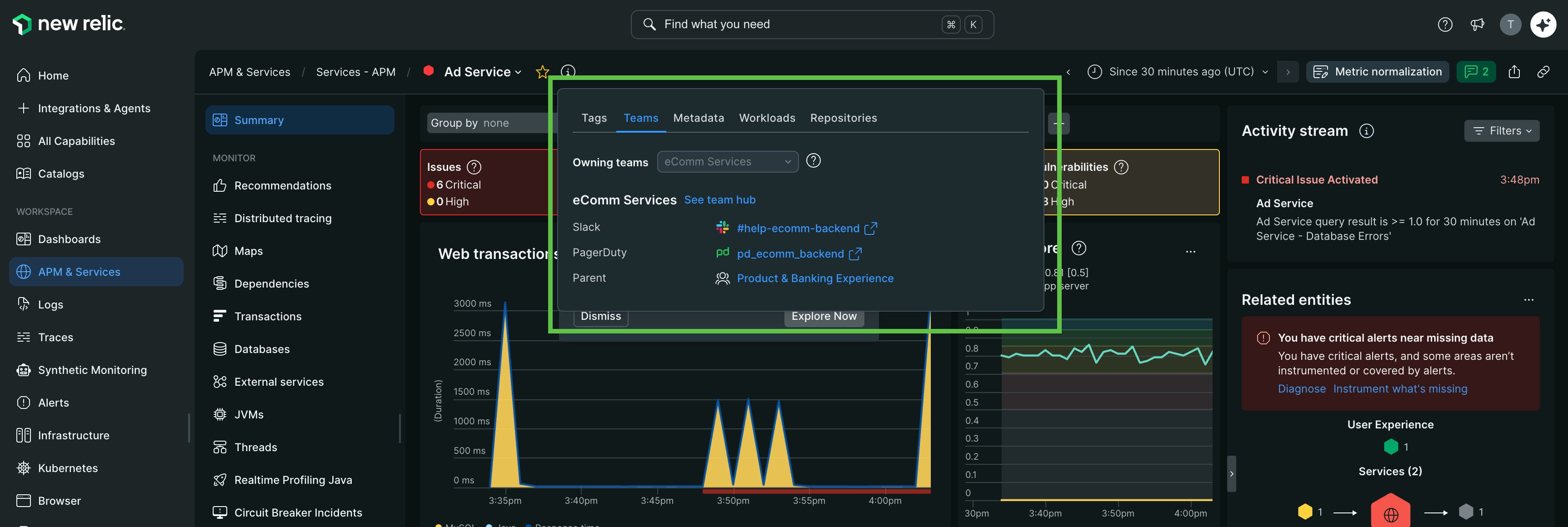Click the Owning teams help icon
1568x527 pixels.
click(x=813, y=161)
